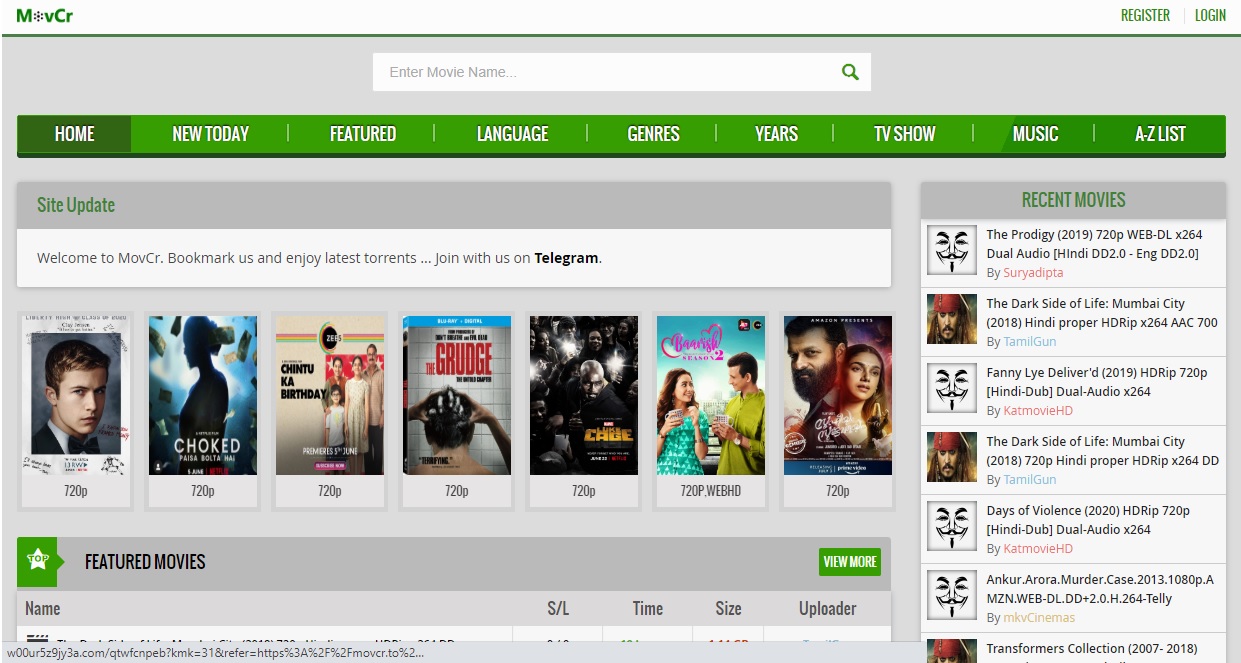Open uploader mkvCinemas profile

pos(1039,618)
